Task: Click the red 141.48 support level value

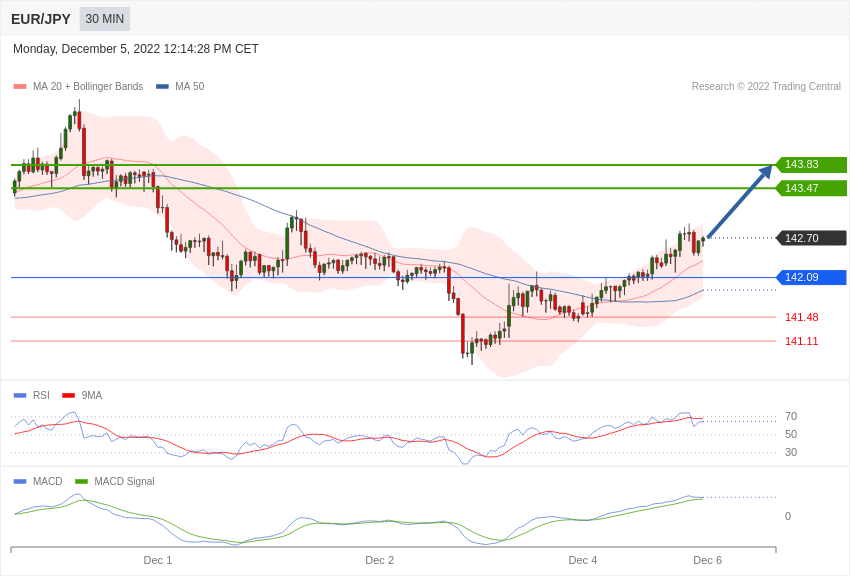Action: (x=802, y=317)
